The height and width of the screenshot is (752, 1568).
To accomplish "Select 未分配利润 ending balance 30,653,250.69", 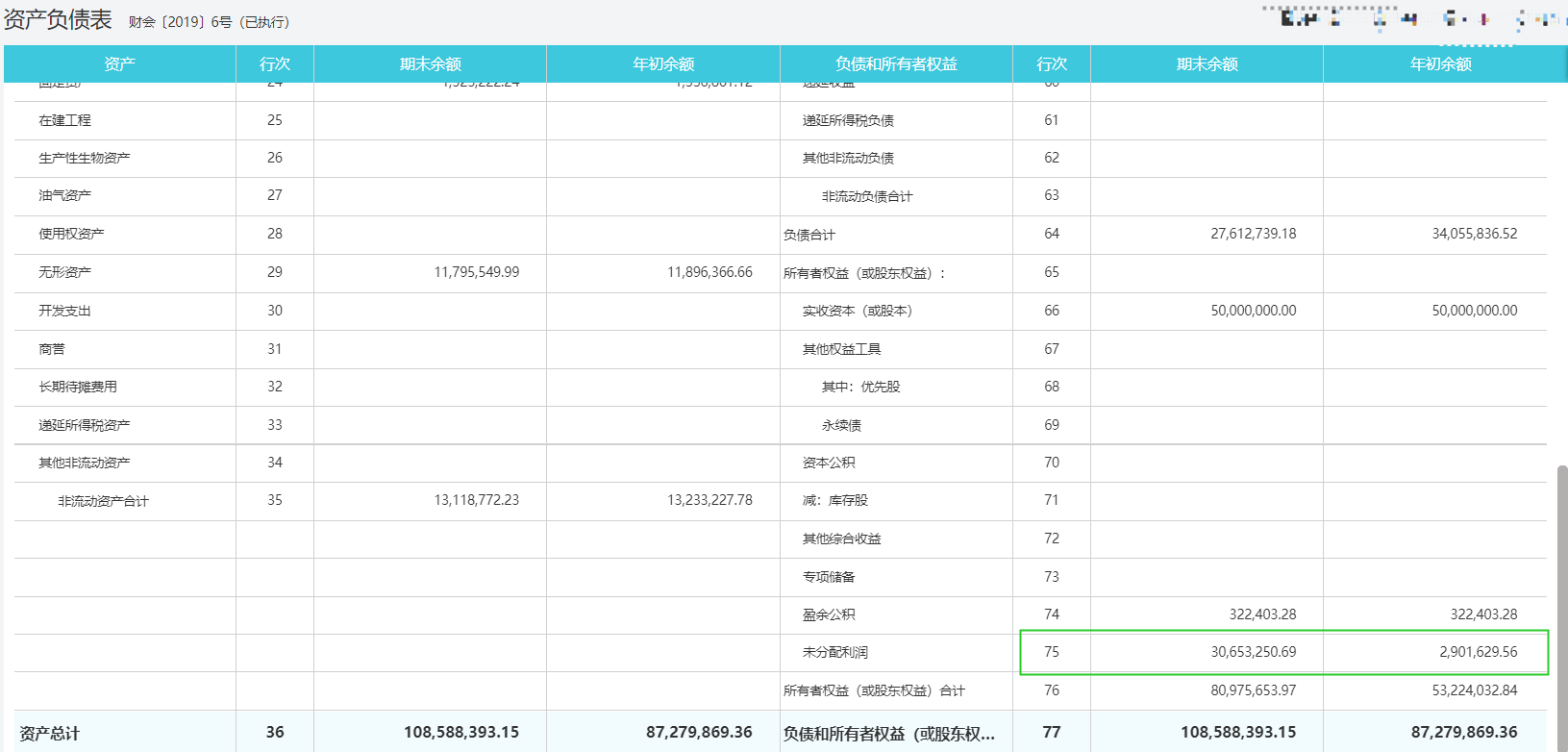I will pos(1253,652).
